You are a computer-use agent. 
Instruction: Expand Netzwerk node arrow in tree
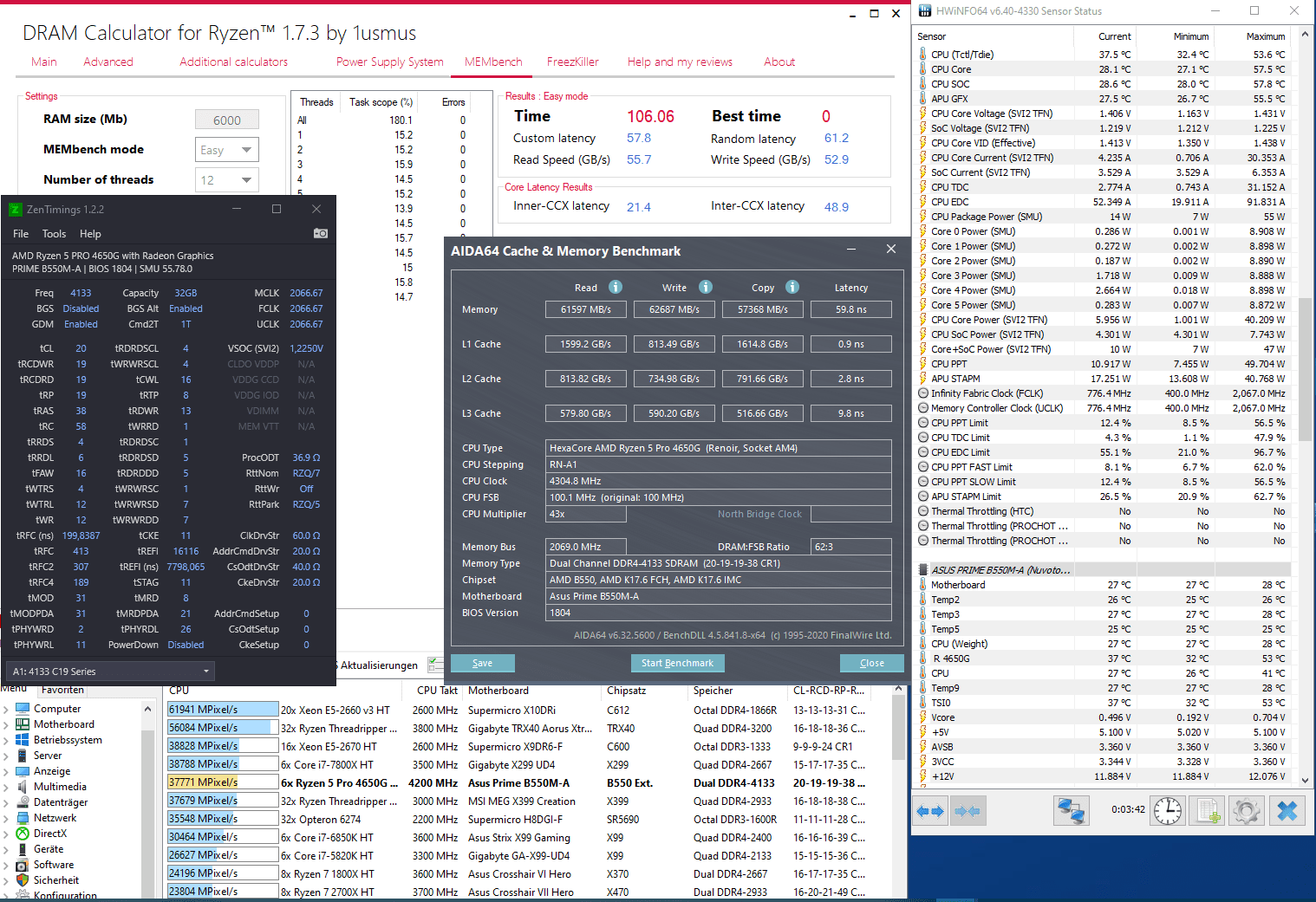pyautogui.click(x=6, y=819)
